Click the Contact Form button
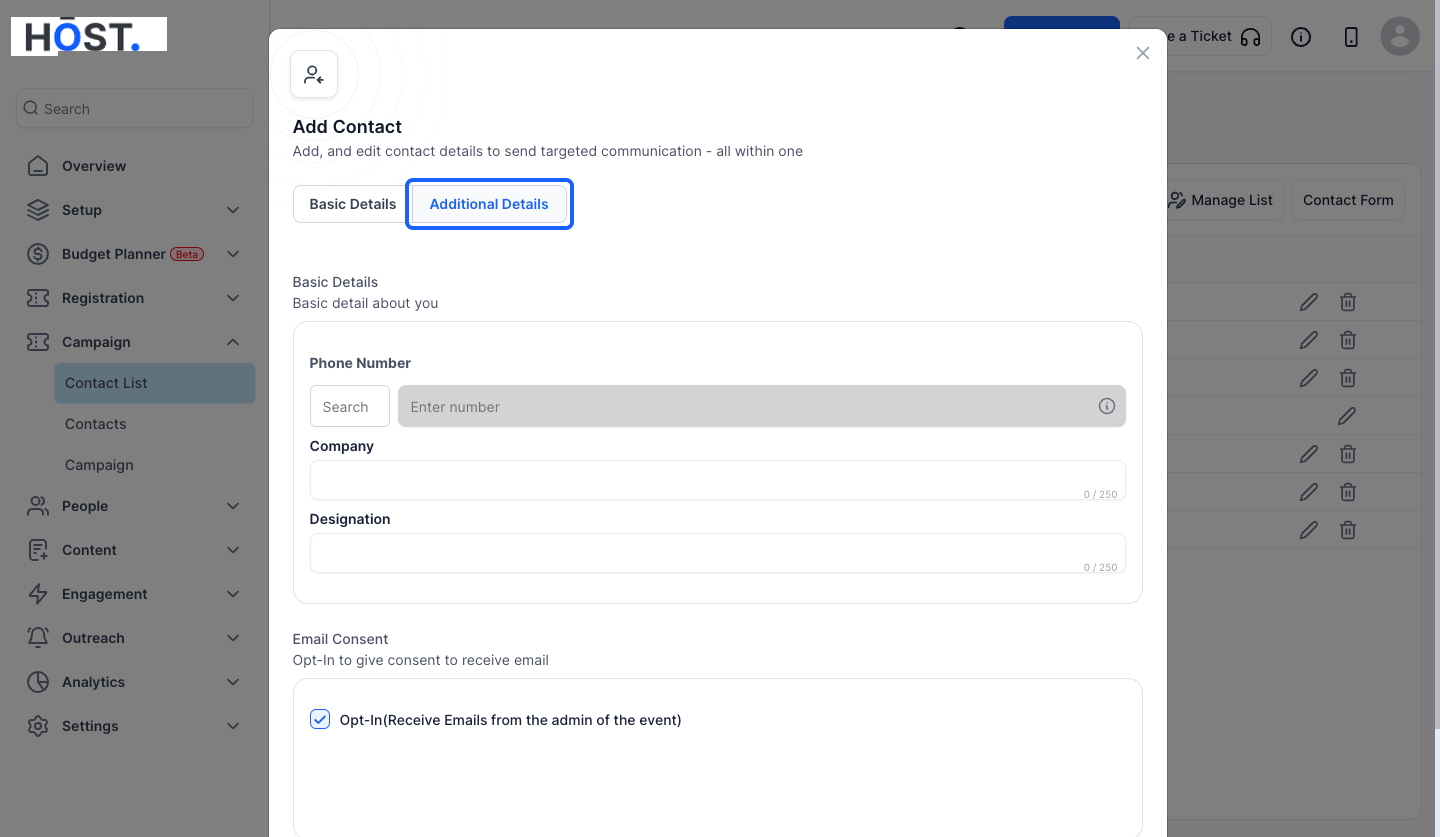1440x837 pixels. (1348, 200)
